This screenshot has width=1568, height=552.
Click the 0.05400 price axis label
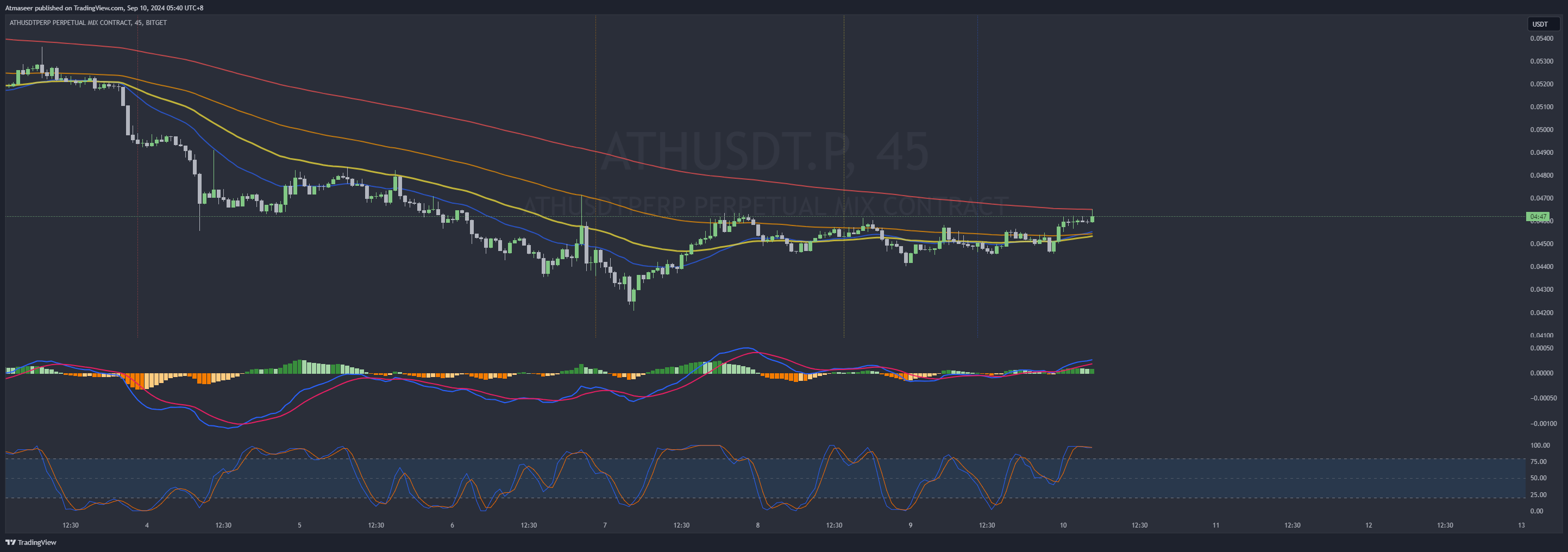coord(1541,39)
